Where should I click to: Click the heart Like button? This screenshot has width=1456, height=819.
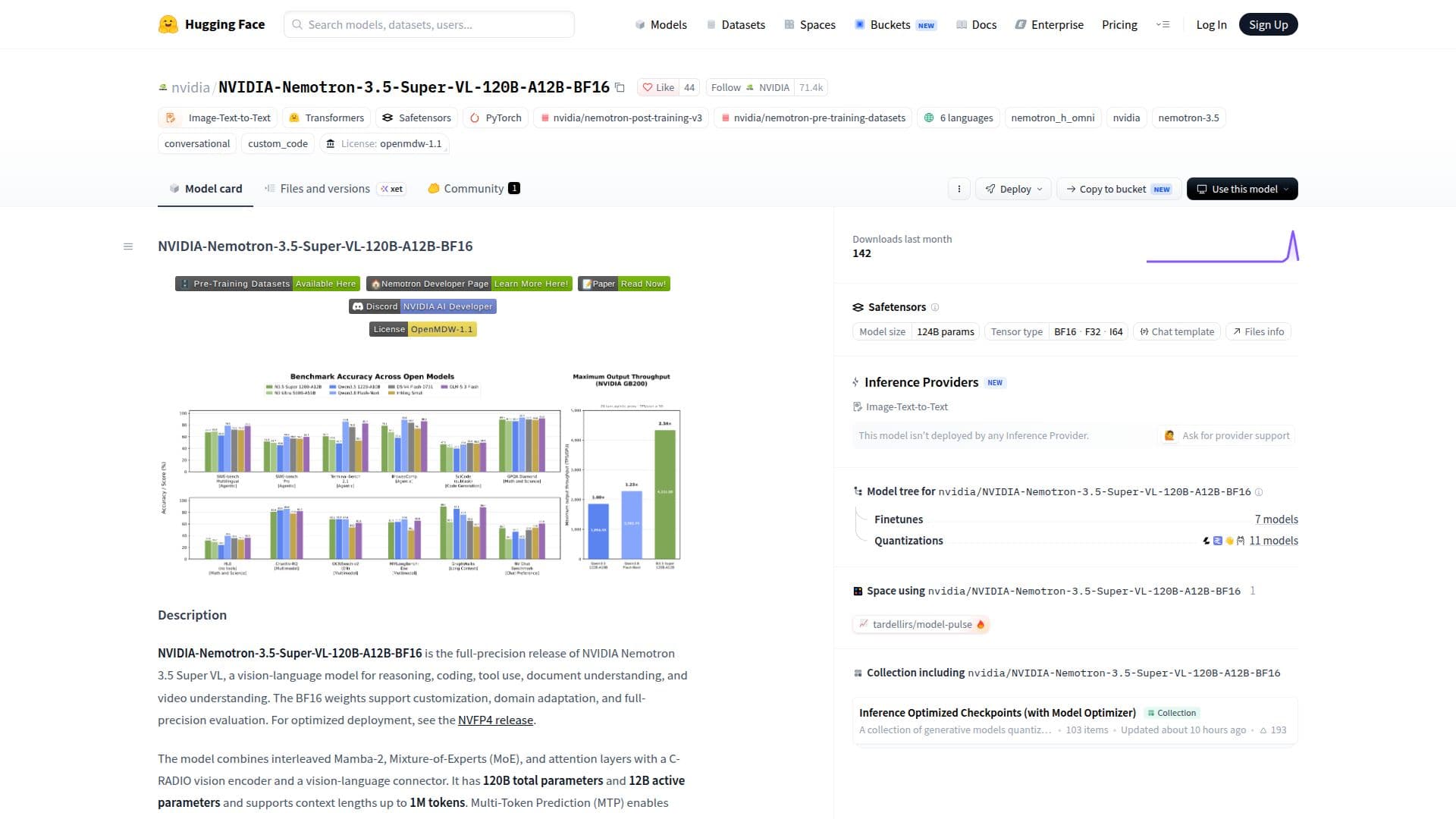(x=658, y=87)
